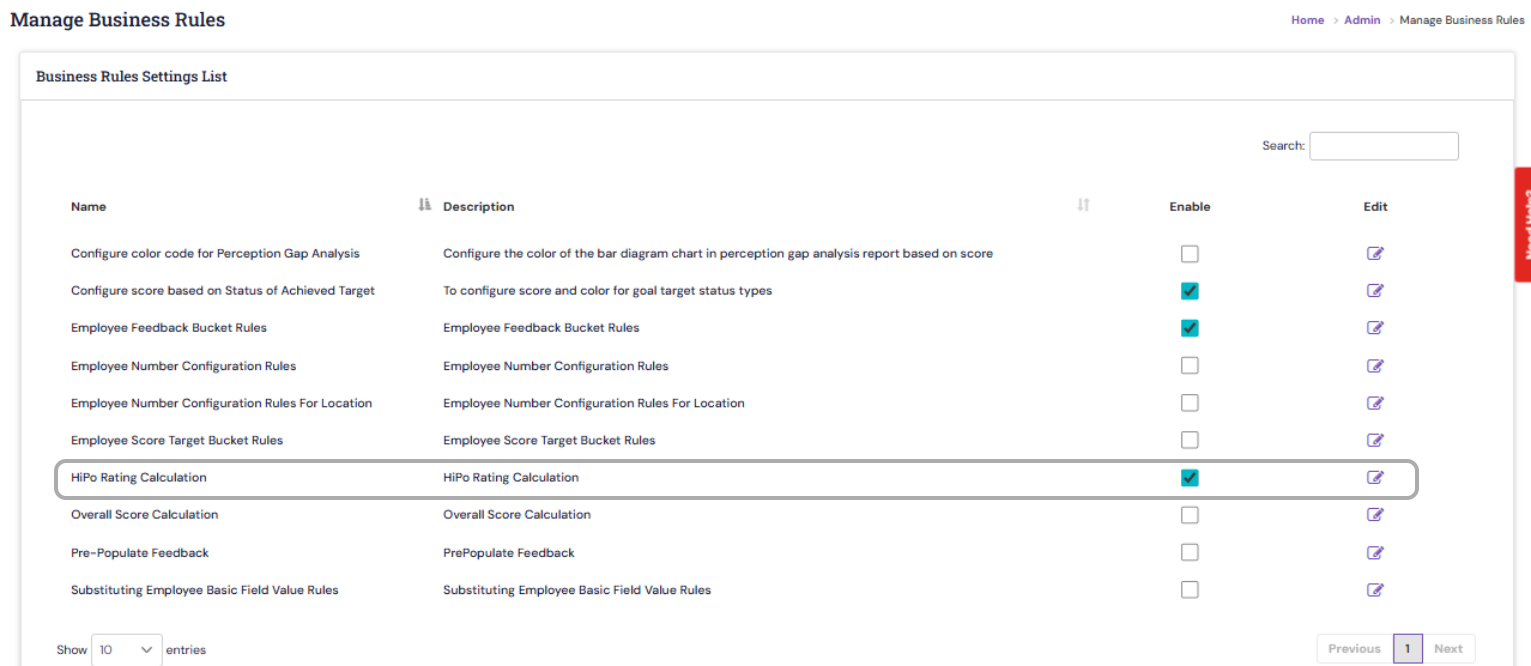Viewport: 1531px width, 666px height.
Task: Sort table by Description column icon
Action: (1083, 205)
